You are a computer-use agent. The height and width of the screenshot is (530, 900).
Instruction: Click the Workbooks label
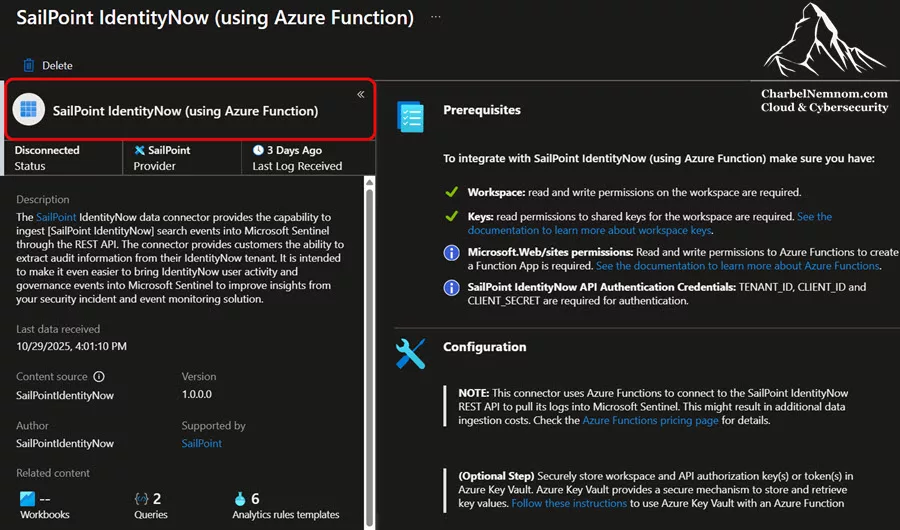tap(45, 514)
